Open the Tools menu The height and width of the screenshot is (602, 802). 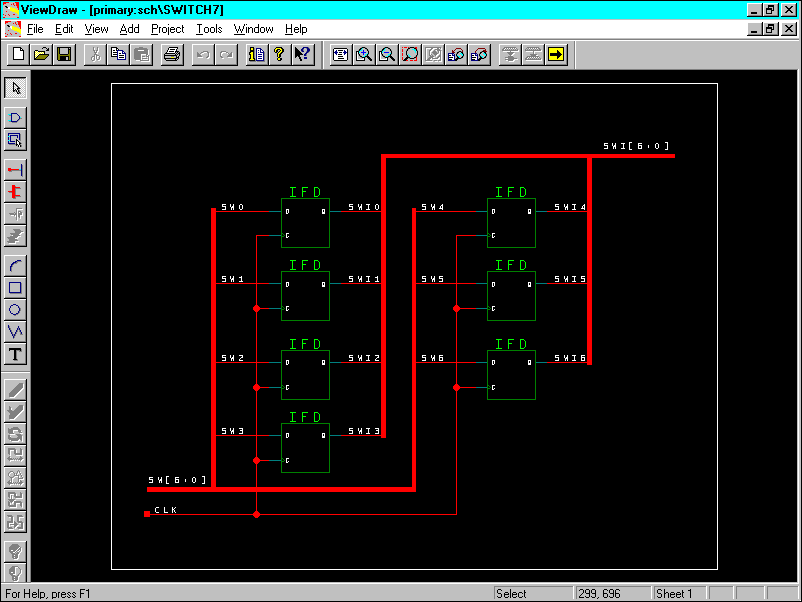tap(209, 29)
